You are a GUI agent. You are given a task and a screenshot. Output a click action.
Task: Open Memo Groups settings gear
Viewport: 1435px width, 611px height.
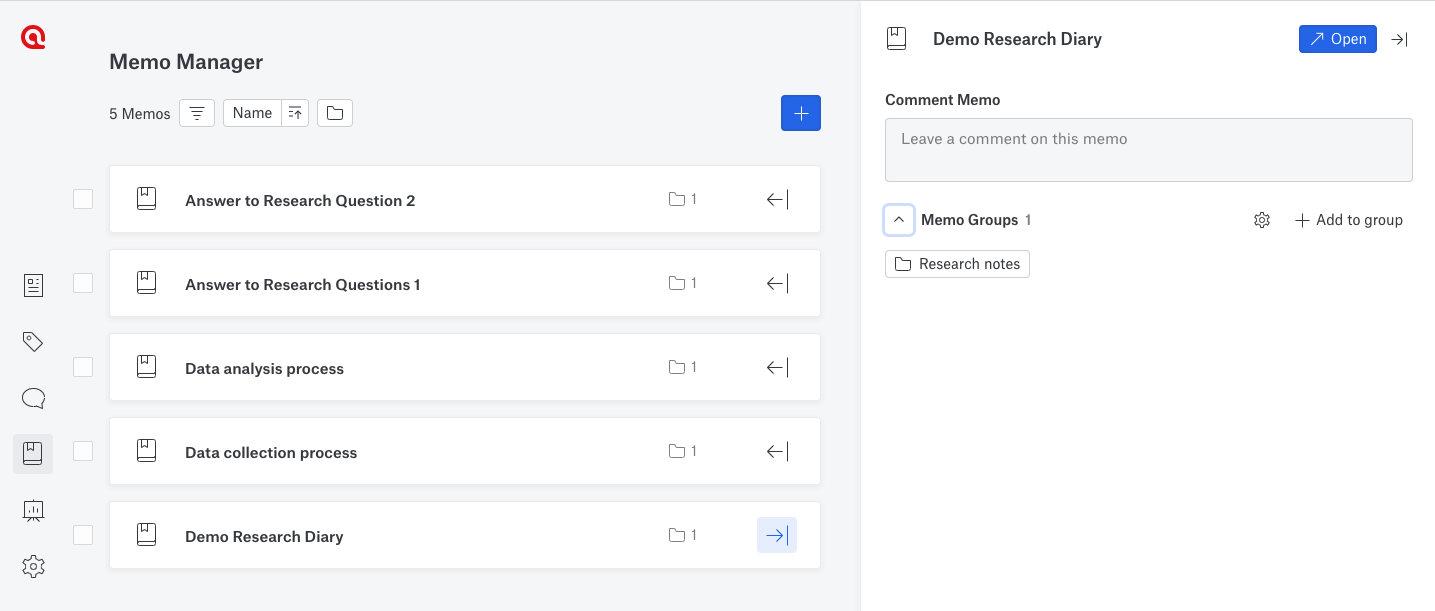click(x=1261, y=219)
